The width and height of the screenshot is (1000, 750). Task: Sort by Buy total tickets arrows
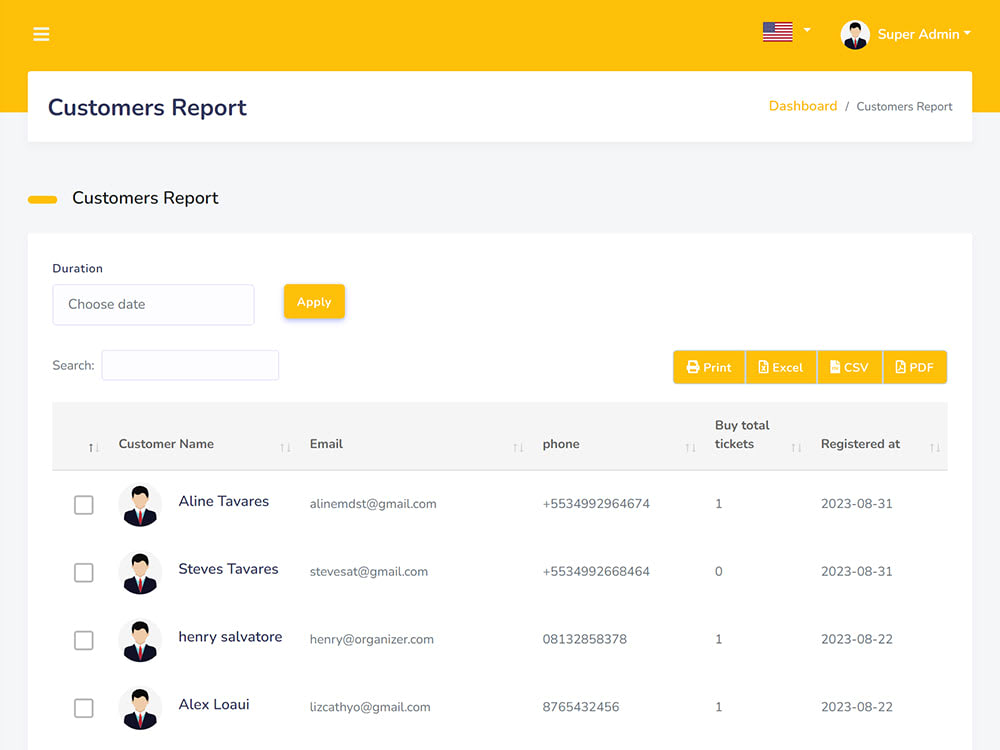[x=796, y=448]
